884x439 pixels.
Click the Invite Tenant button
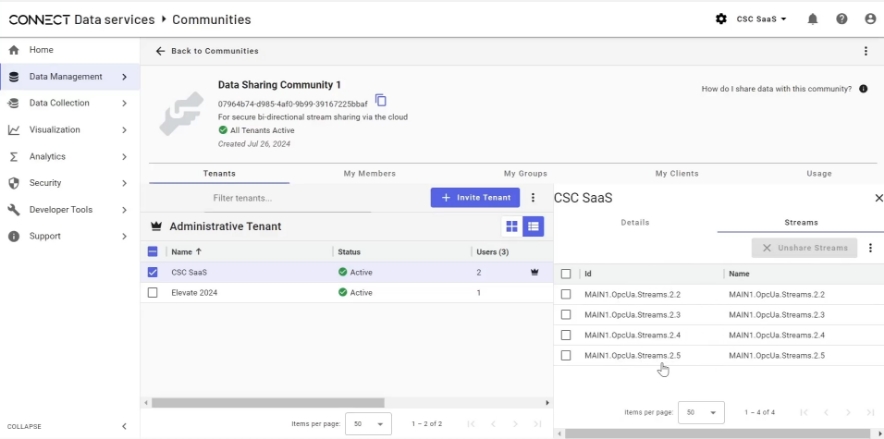coord(475,198)
